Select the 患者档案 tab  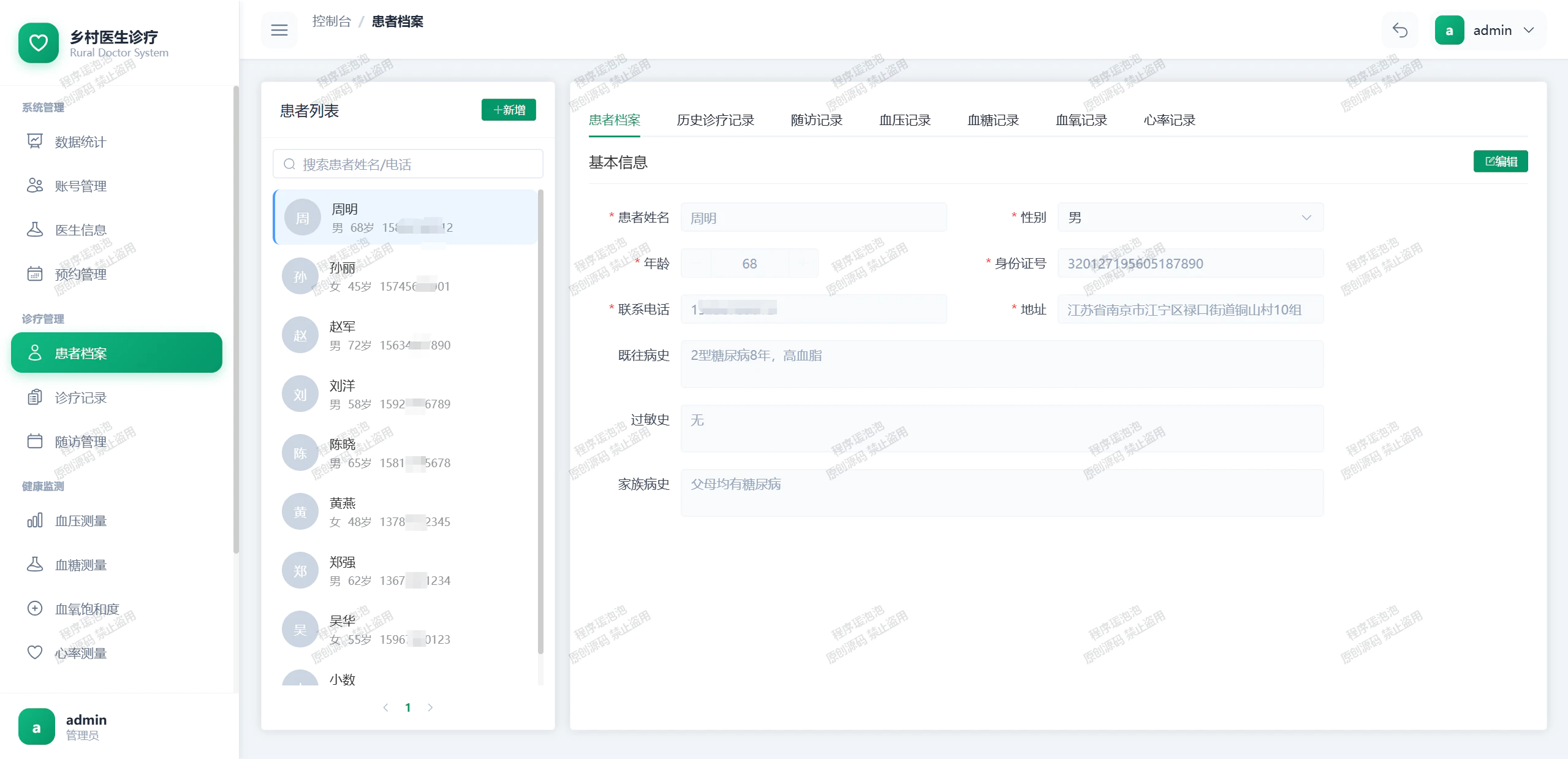[615, 120]
